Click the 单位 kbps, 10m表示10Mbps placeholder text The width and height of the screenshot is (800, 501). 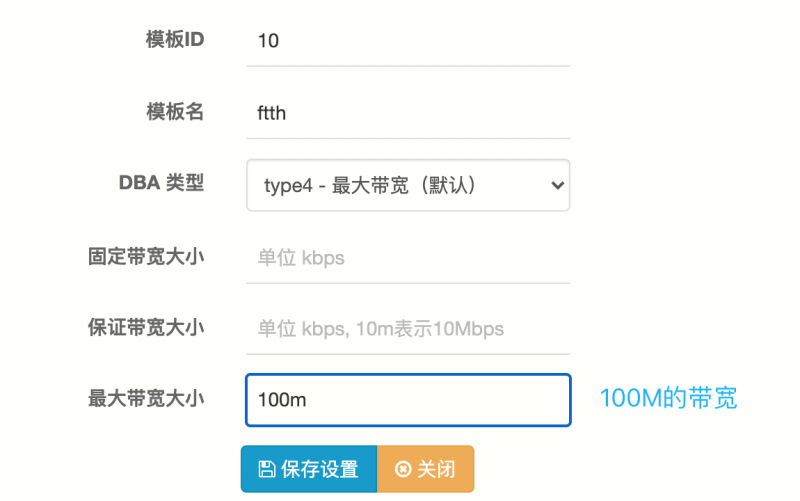tap(381, 329)
